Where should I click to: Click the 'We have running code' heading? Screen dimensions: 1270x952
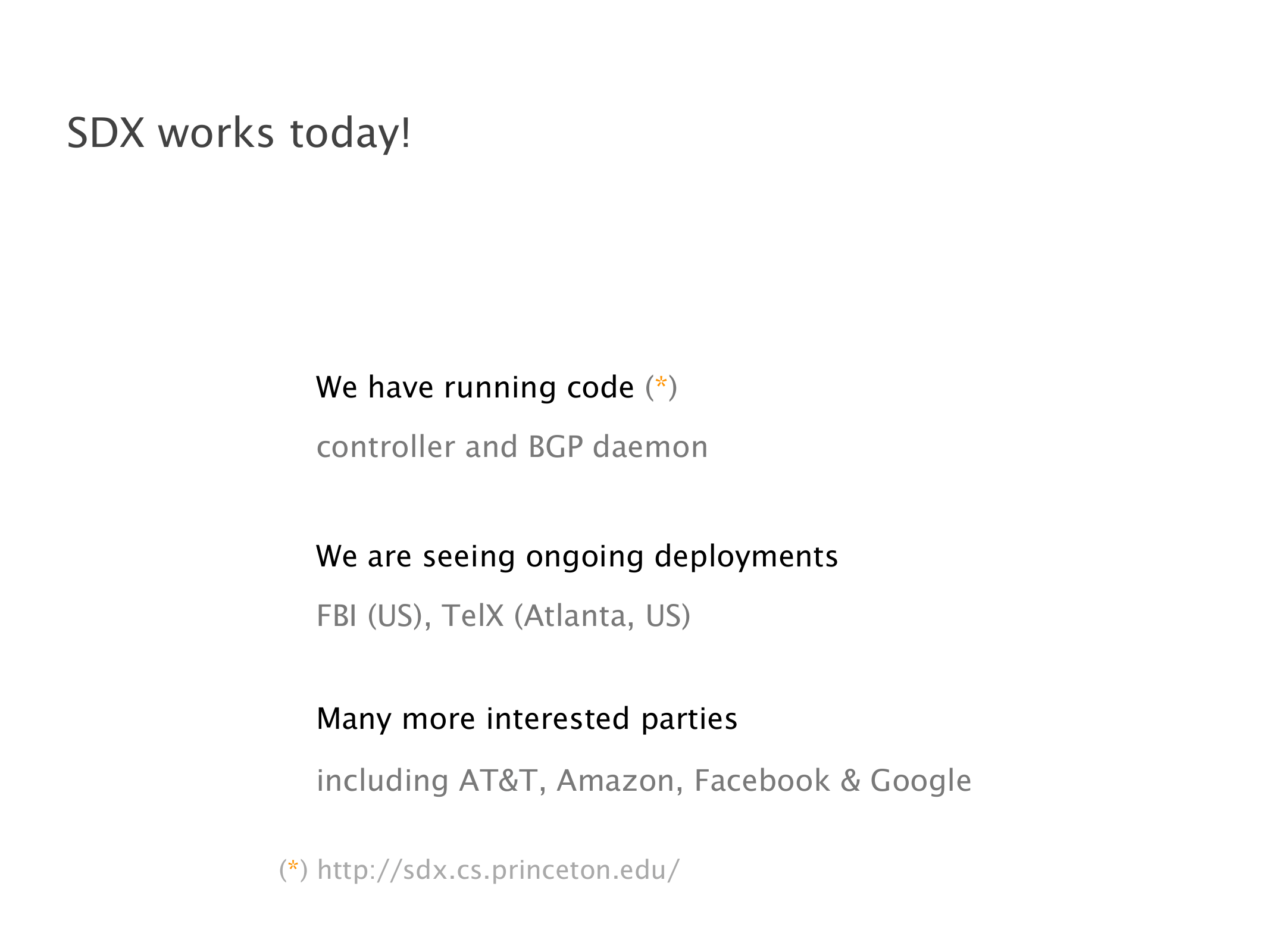point(474,388)
